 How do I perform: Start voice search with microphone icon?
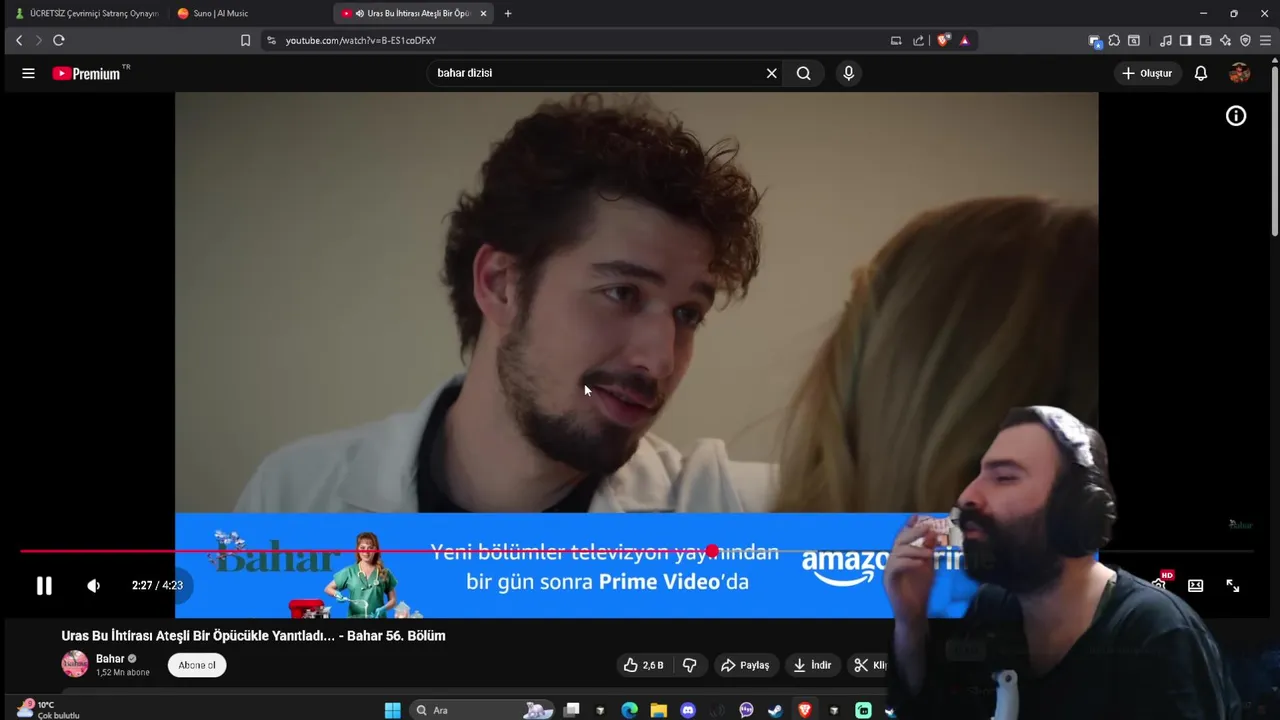pos(848,73)
